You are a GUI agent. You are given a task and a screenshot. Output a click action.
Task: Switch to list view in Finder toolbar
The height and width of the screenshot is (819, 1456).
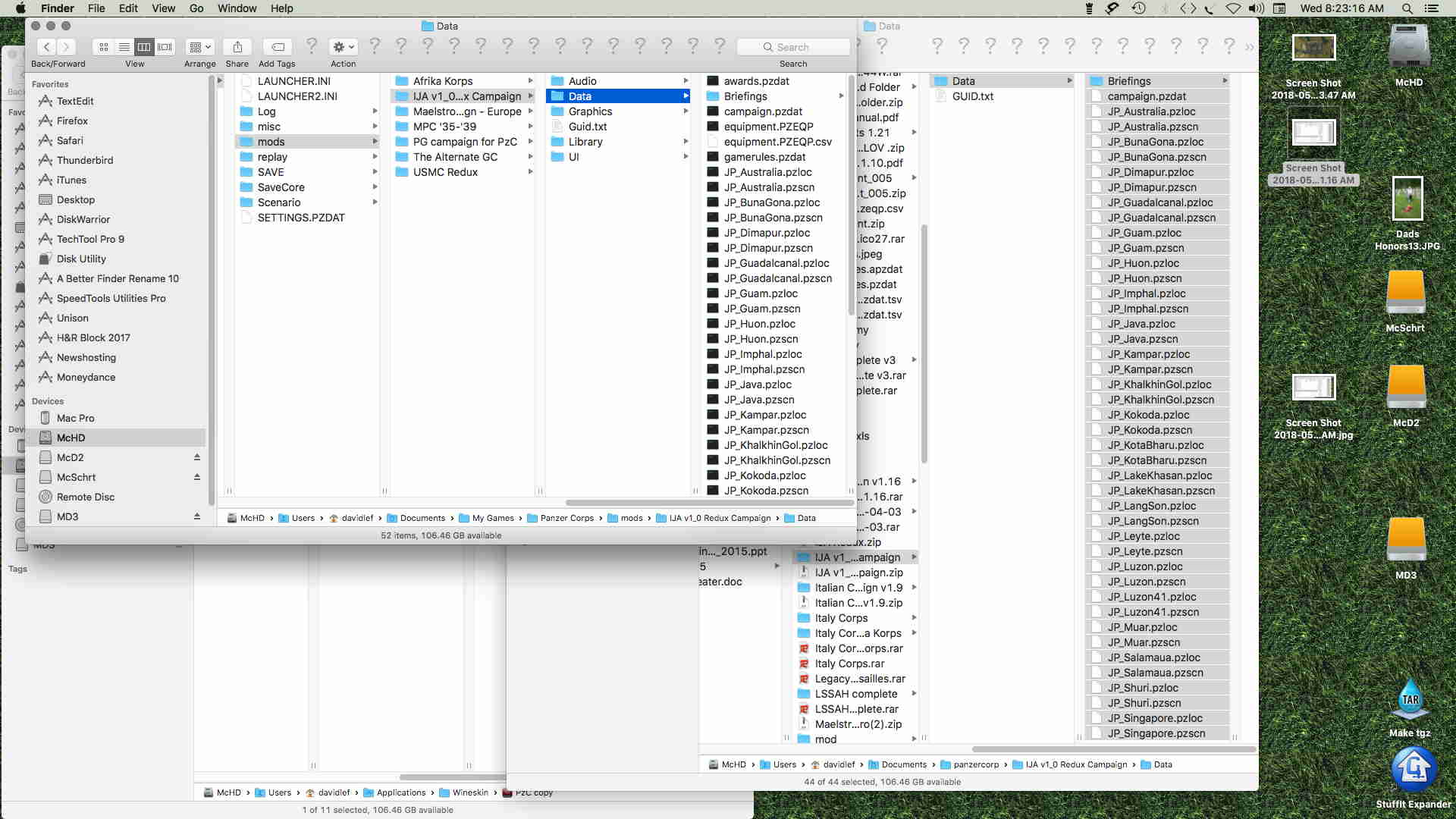tap(124, 47)
